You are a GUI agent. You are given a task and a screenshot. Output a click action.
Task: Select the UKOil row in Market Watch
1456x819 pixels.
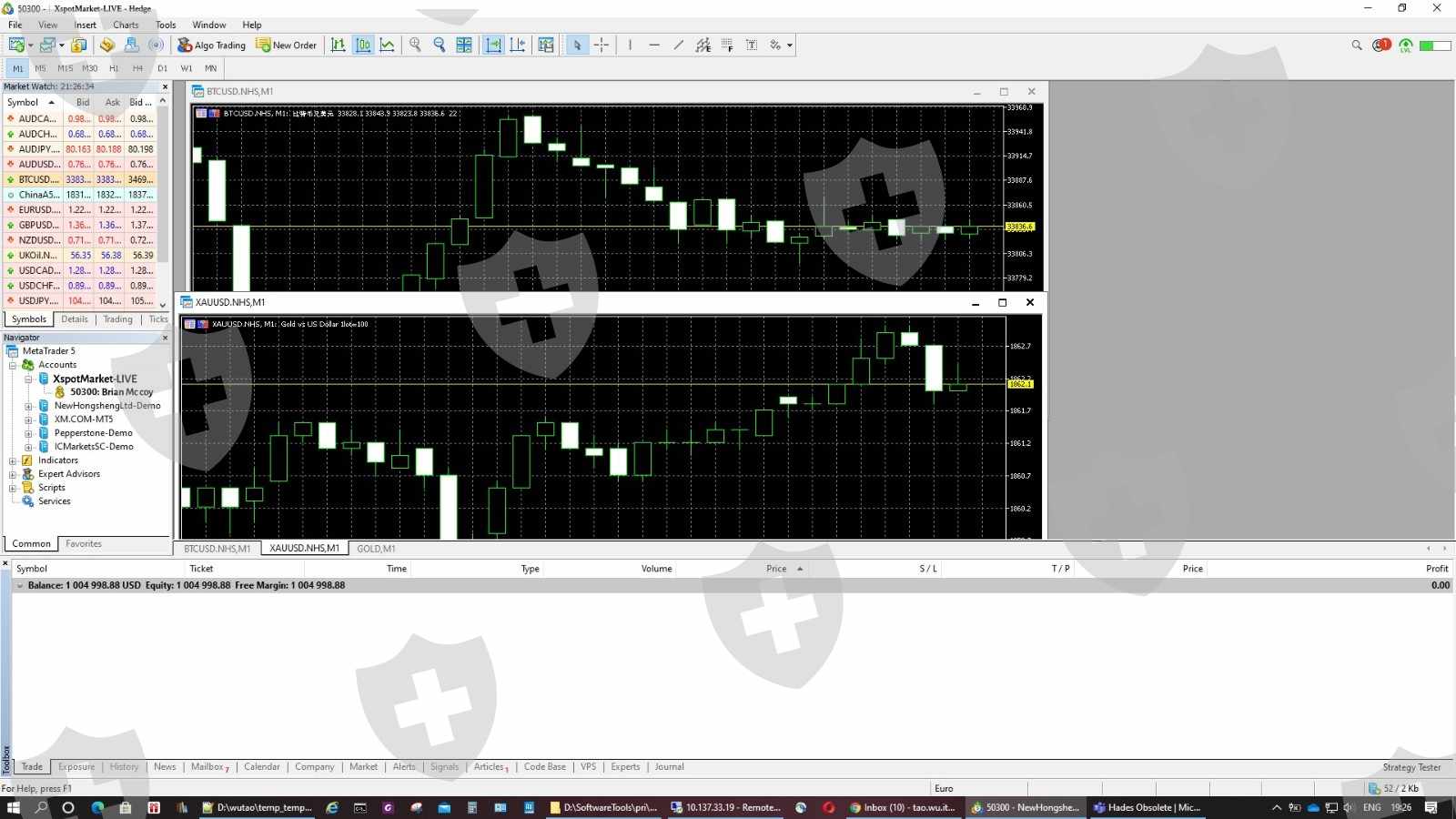tap(80, 256)
